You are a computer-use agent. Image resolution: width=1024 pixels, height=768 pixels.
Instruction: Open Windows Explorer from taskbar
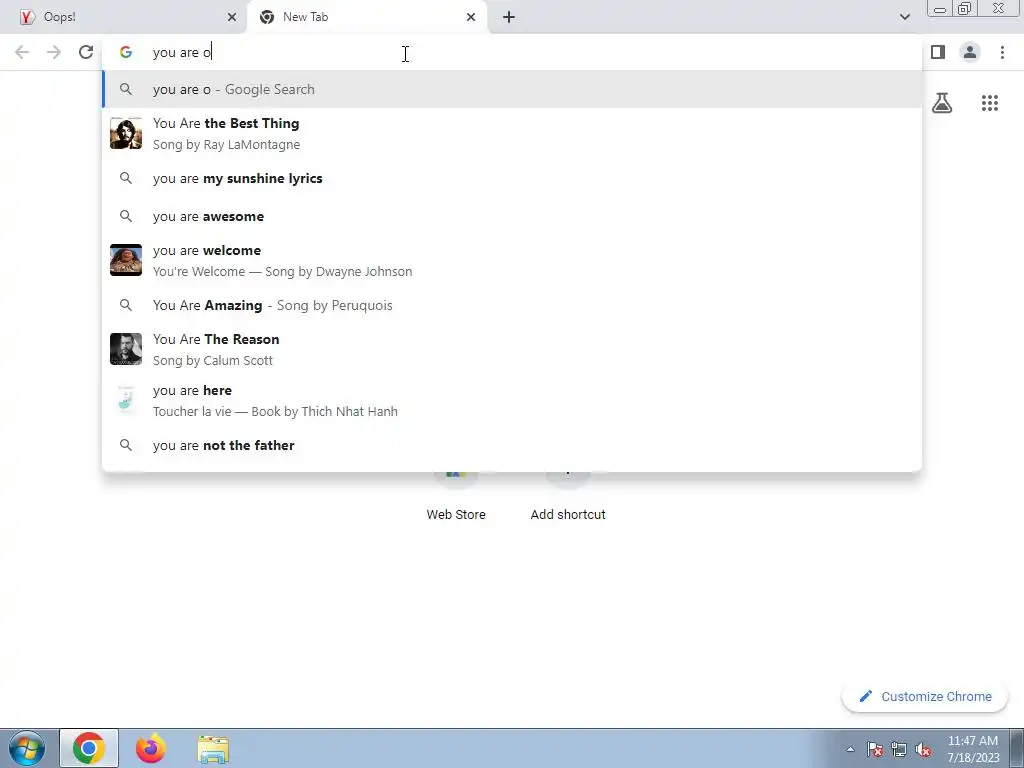coord(213,749)
